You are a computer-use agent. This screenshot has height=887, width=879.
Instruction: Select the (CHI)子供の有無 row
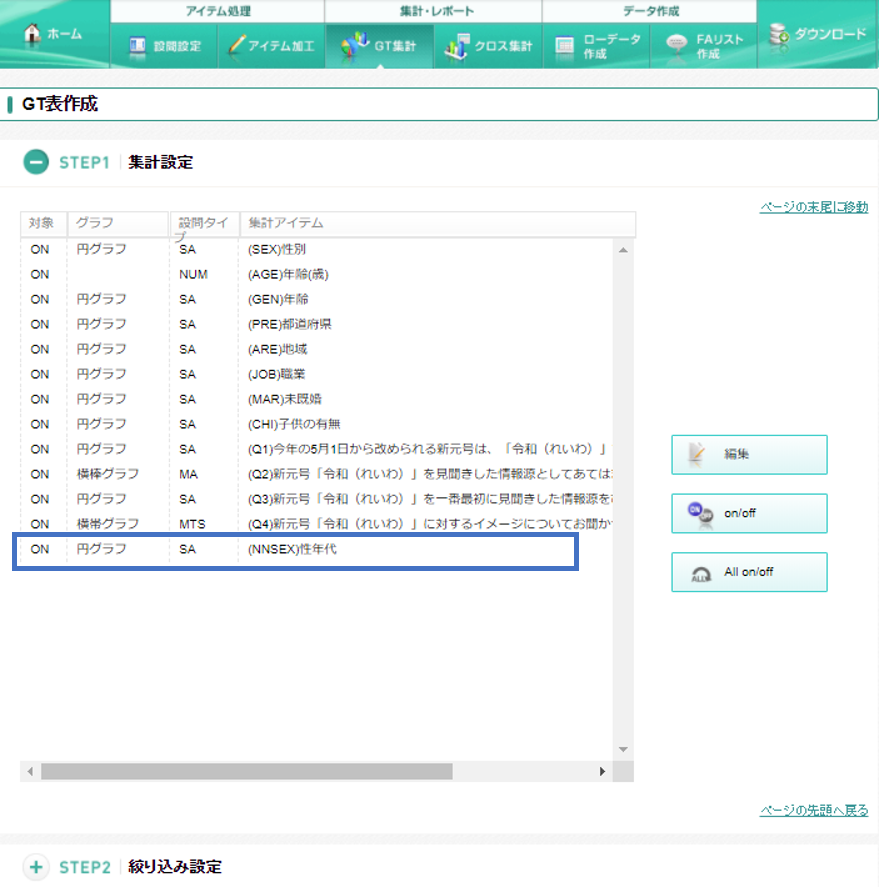[x=316, y=424]
